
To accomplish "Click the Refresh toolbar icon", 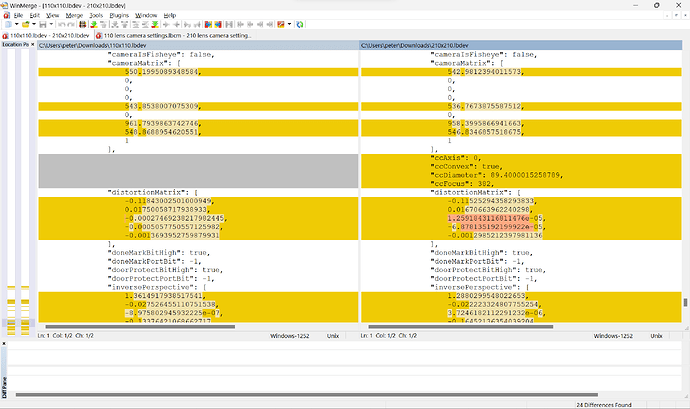I will tap(300, 24).
